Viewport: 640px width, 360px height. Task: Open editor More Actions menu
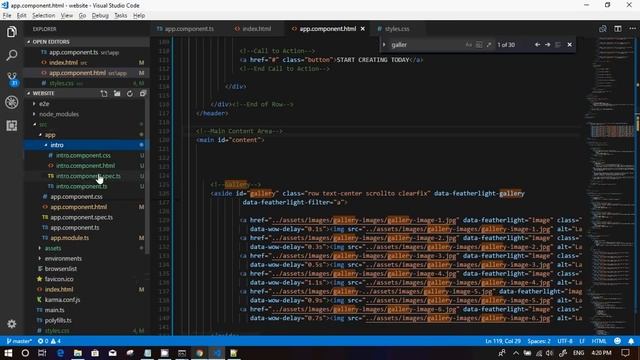[x=632, y=29]
